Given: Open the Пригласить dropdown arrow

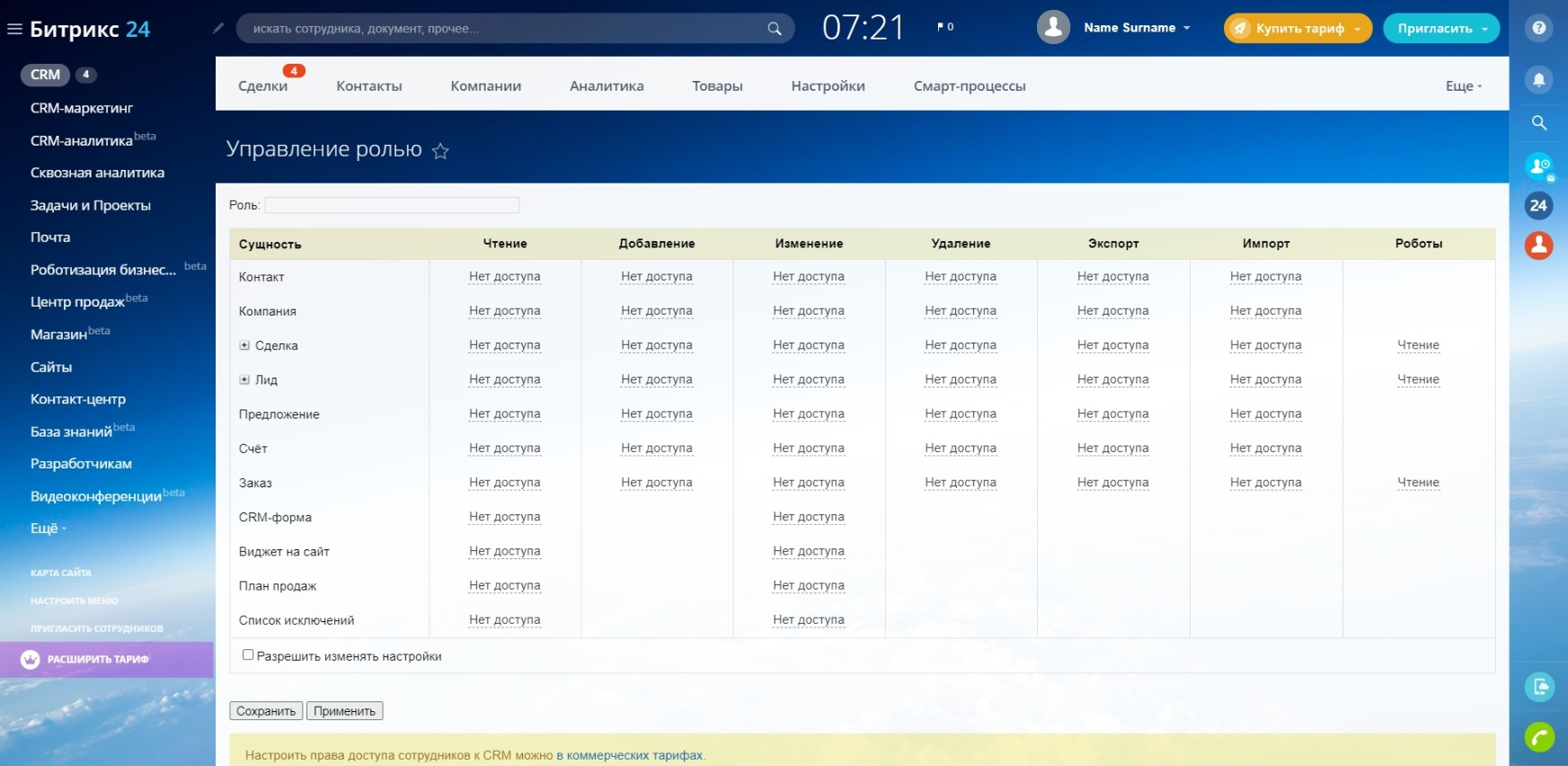Looking at the screenshot, I should coord(1484,29).
